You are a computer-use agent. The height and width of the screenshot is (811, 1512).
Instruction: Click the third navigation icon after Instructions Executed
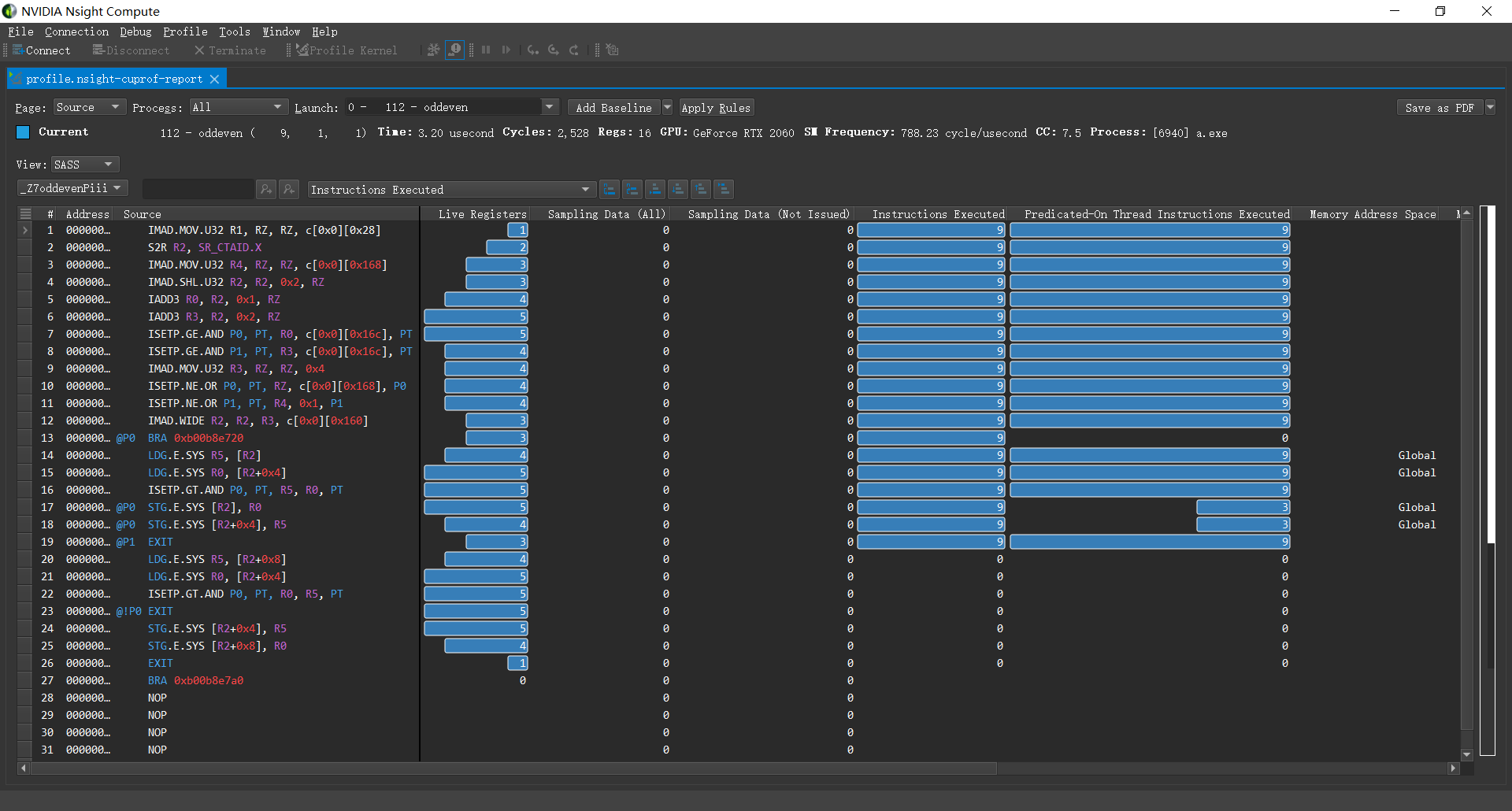tap(655, 189)
